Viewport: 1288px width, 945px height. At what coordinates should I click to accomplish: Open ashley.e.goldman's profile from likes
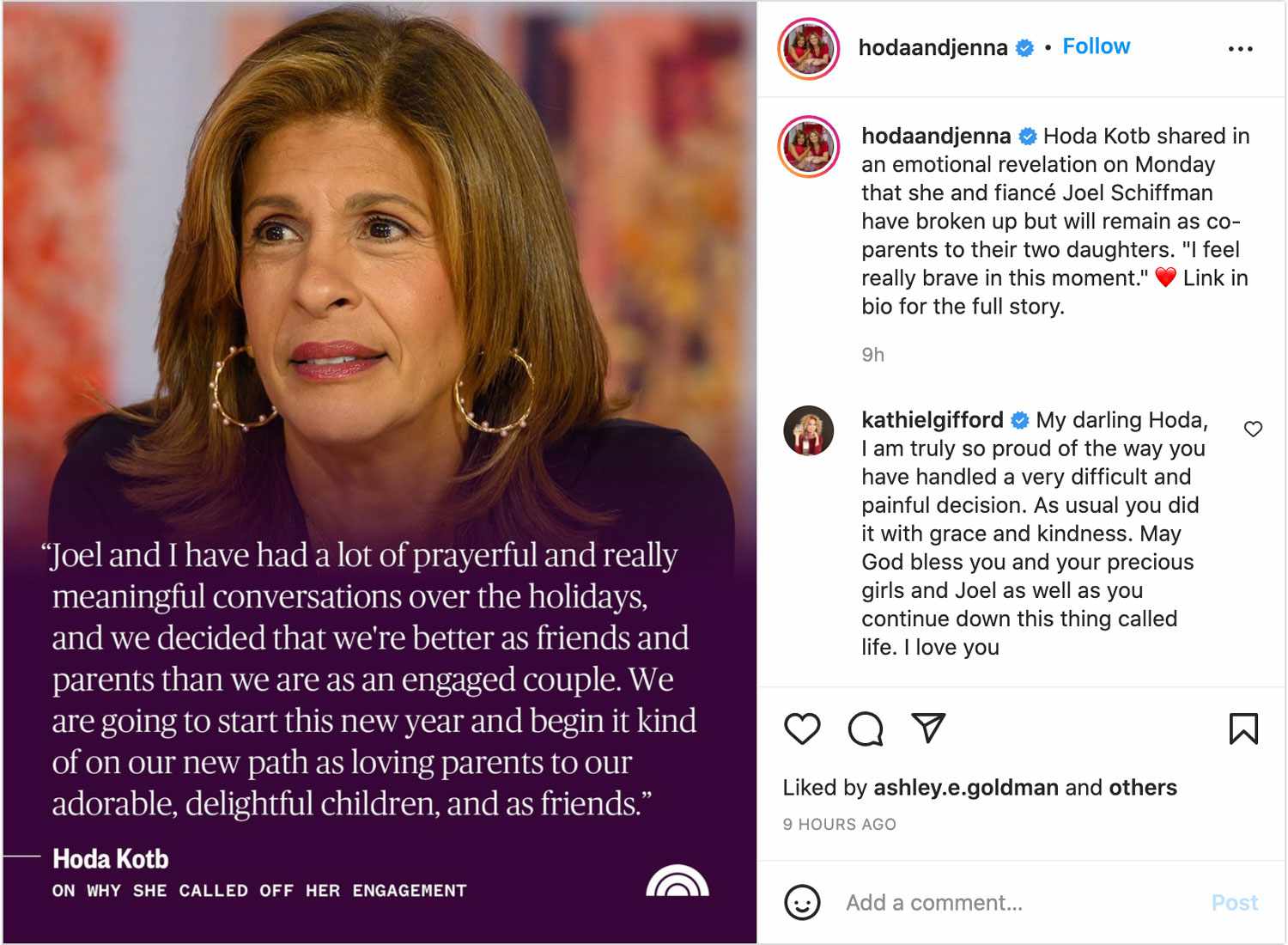click(x=965, y=788)
